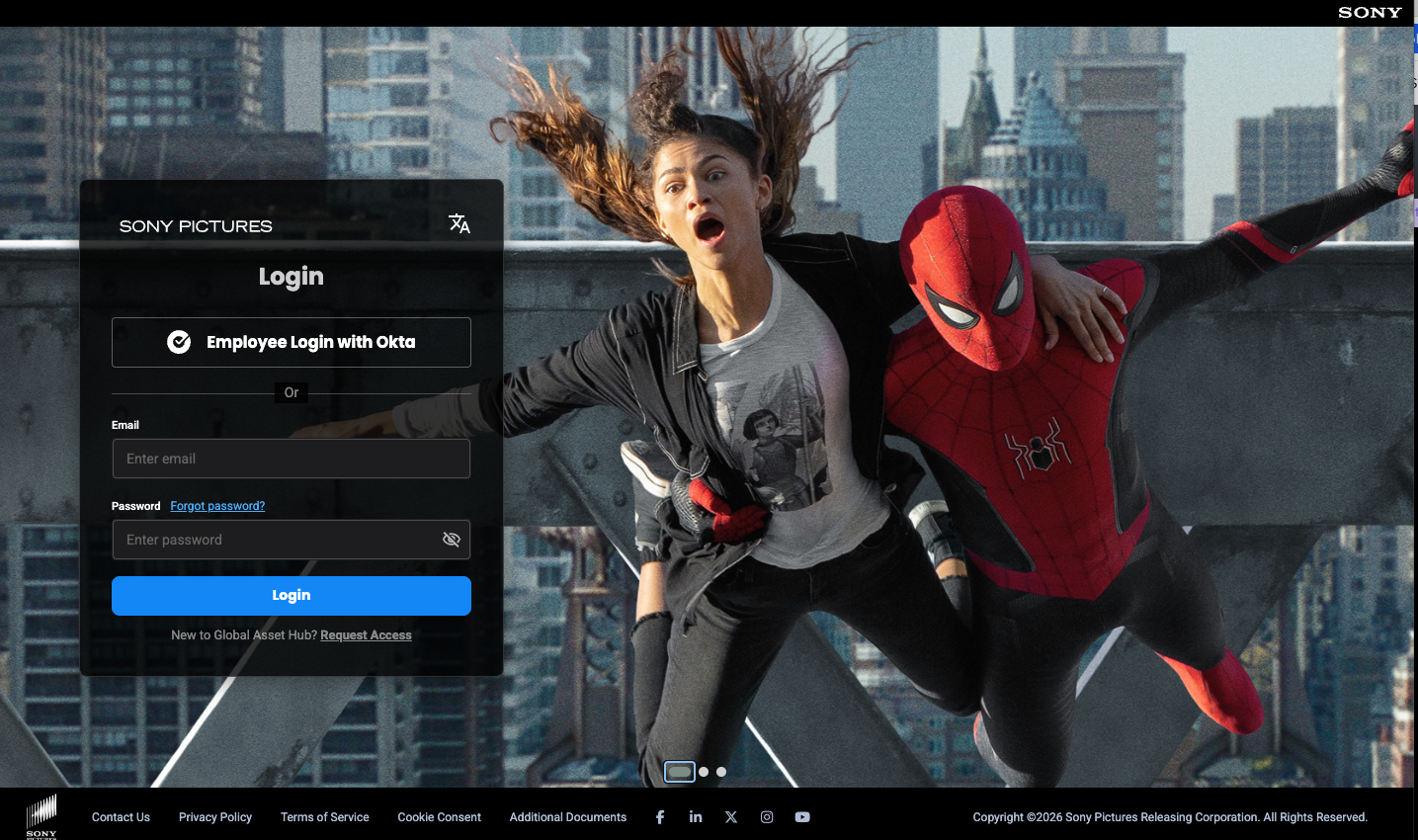The height and width of the screenshot is (840, 1418).
Task: Focus the Enter password field
Action: point(292,540)
